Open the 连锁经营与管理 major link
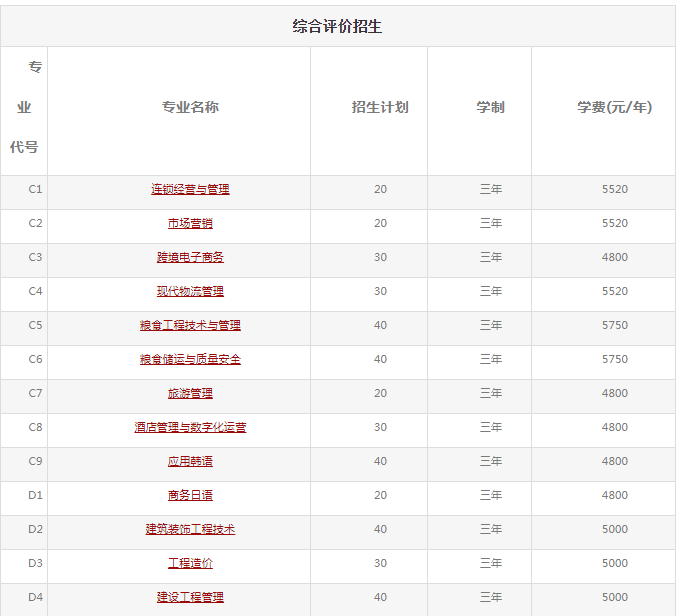The image size is (683, 616). tap(190, 189)
